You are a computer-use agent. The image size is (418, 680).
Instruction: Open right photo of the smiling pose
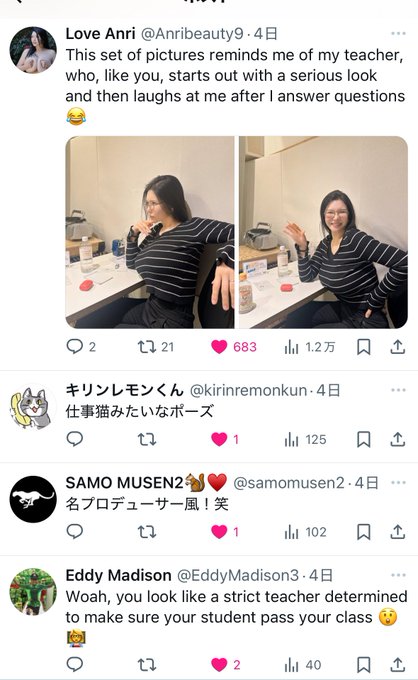coord(323,232)
